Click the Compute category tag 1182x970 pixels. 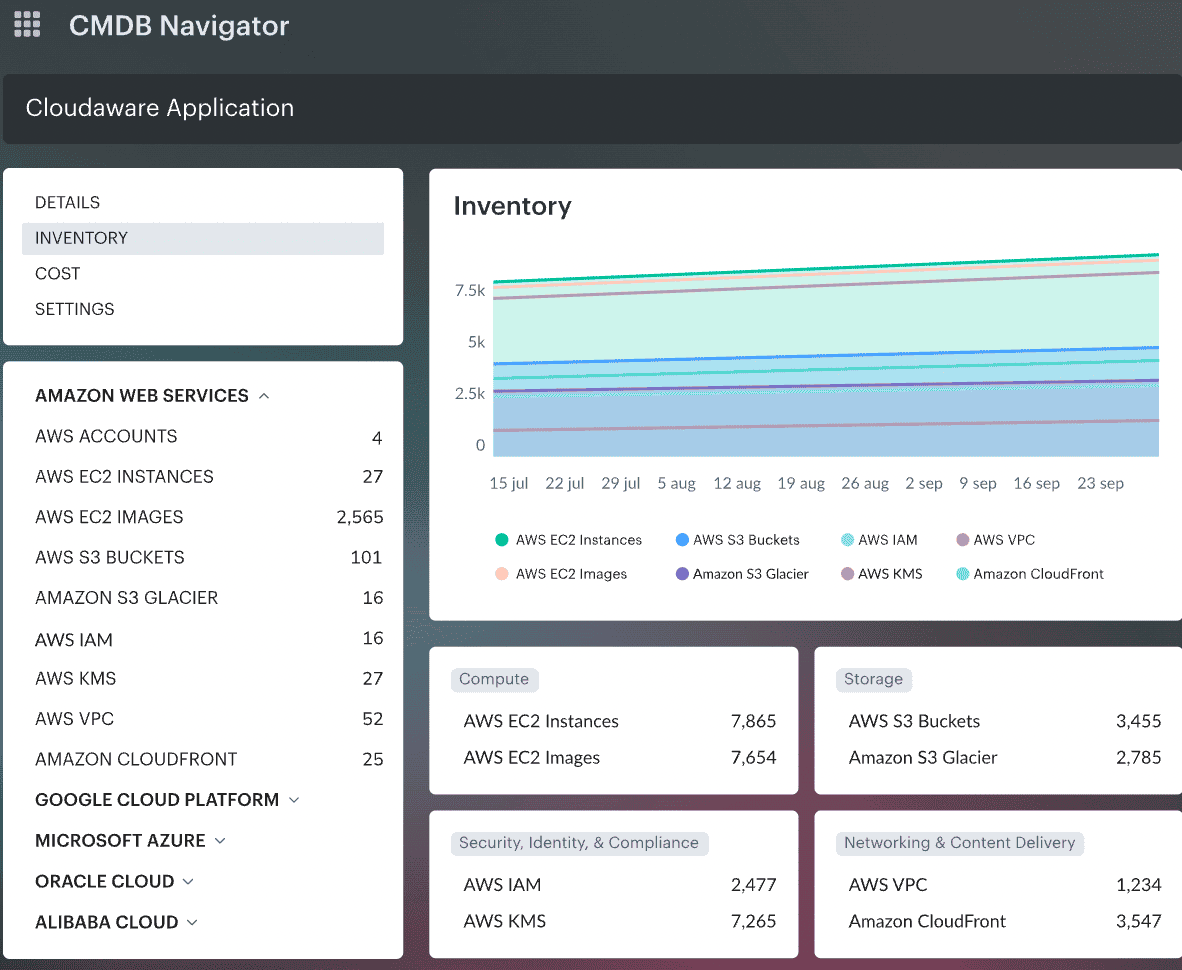point(495,679)
